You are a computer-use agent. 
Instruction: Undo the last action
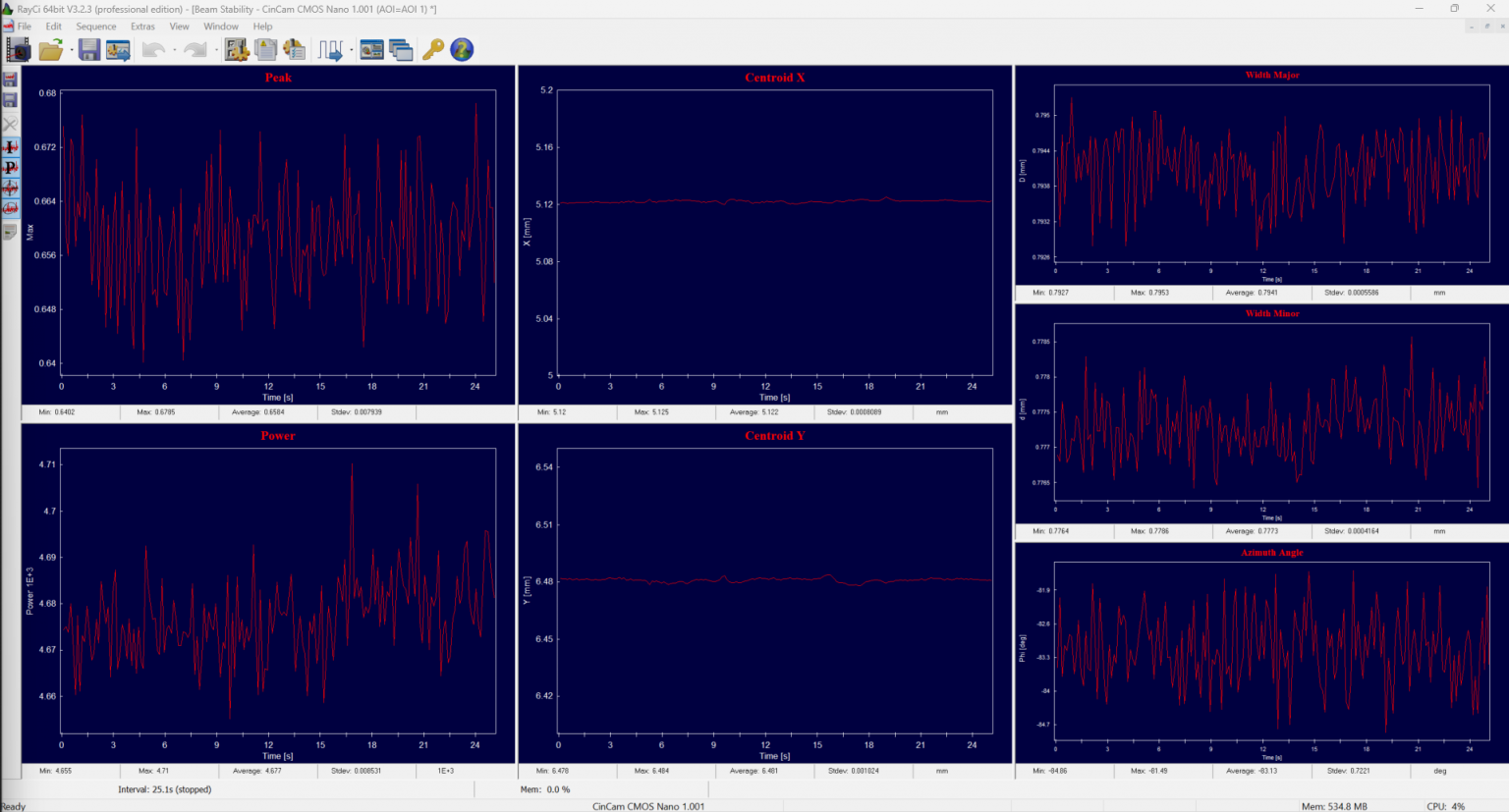point(154,49)
